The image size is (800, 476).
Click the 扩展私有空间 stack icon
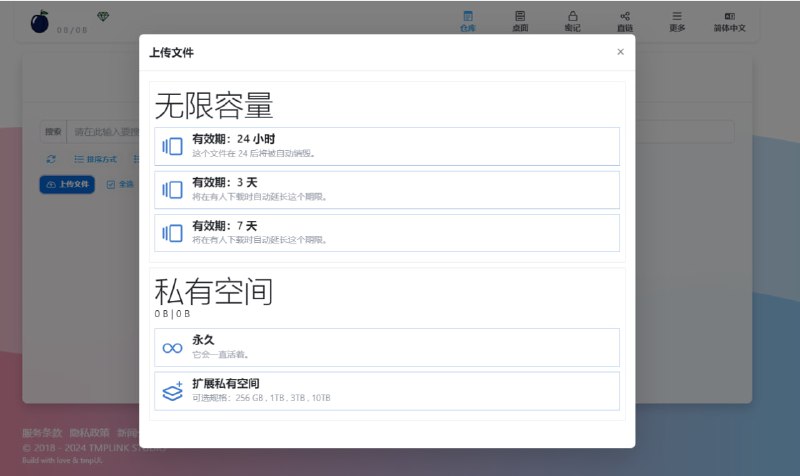point(173,391)
